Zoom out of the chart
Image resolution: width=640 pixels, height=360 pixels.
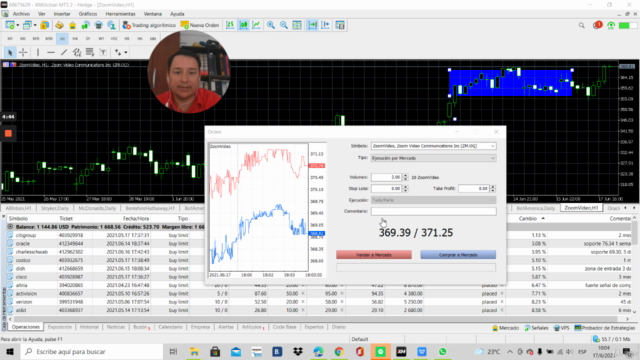pos(284,25)
